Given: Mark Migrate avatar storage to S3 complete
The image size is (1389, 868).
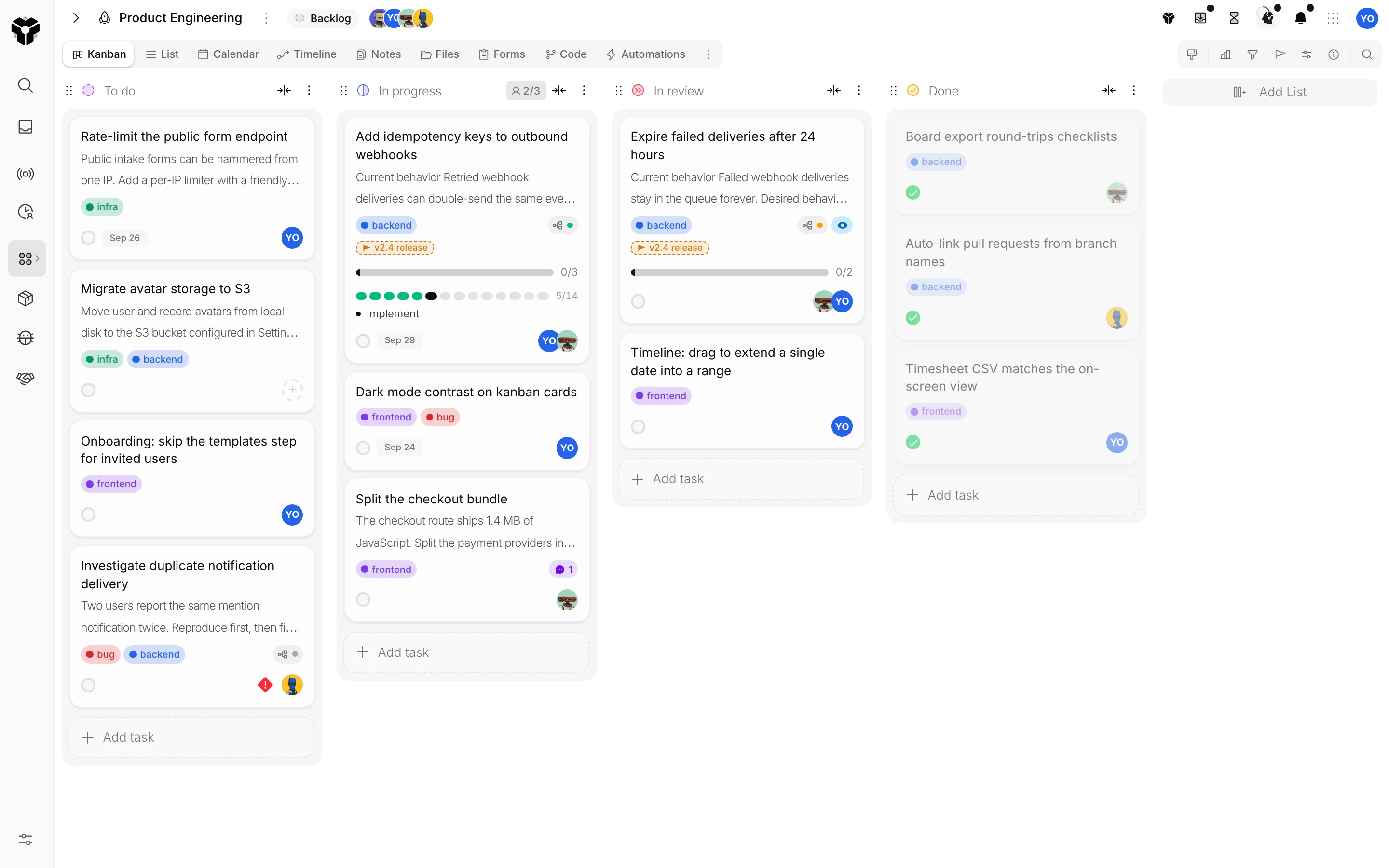Looking at the screenshot, I should pyautogui.click(x=88, y=391).
